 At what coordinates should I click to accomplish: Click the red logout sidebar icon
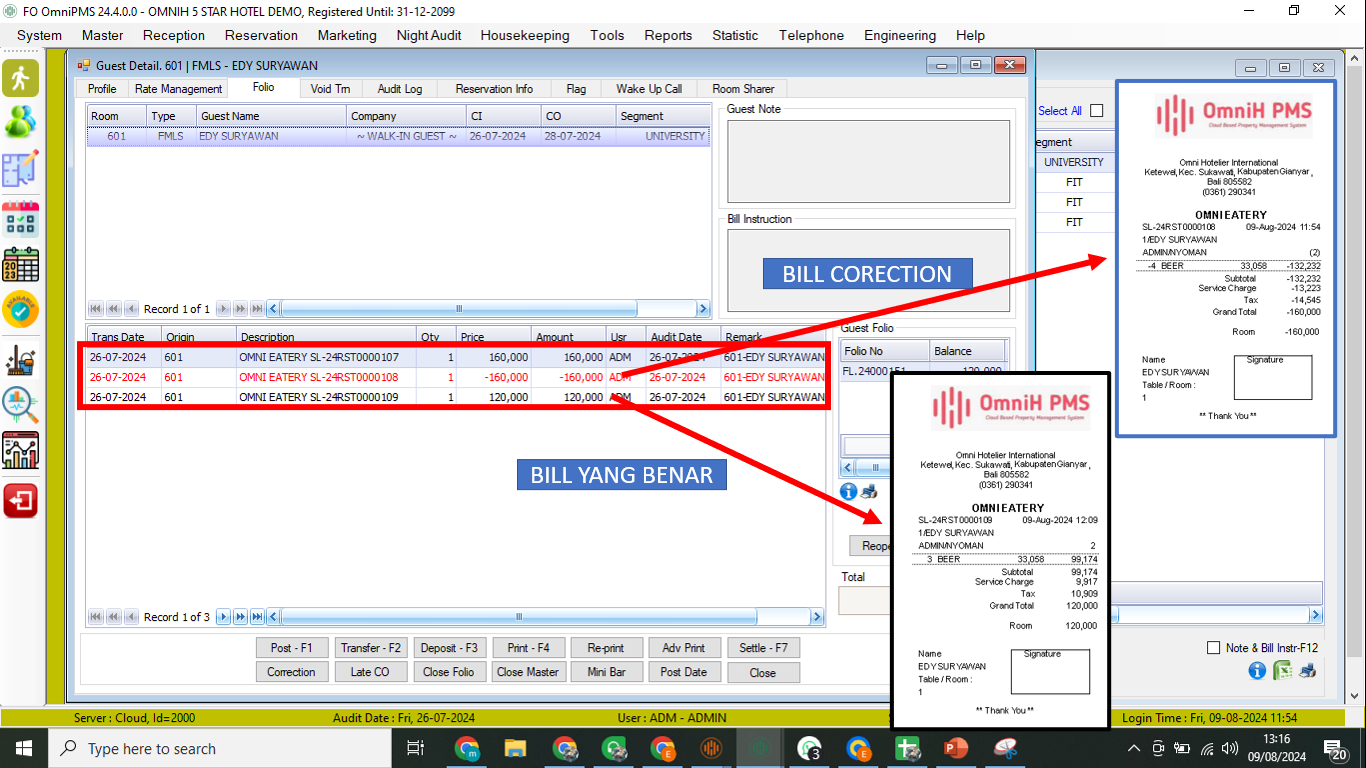[x=20, y=500]
